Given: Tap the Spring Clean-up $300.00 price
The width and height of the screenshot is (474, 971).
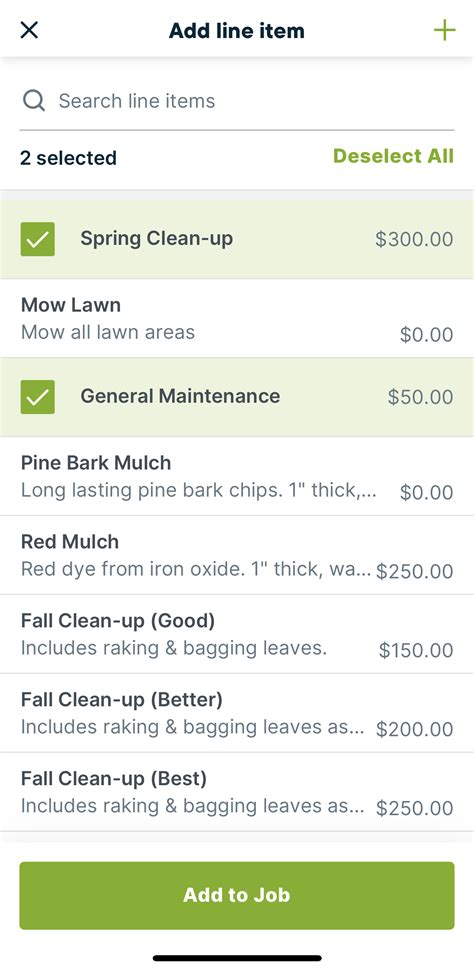Looking at the screenshot, I should click(x=414, y=239).
